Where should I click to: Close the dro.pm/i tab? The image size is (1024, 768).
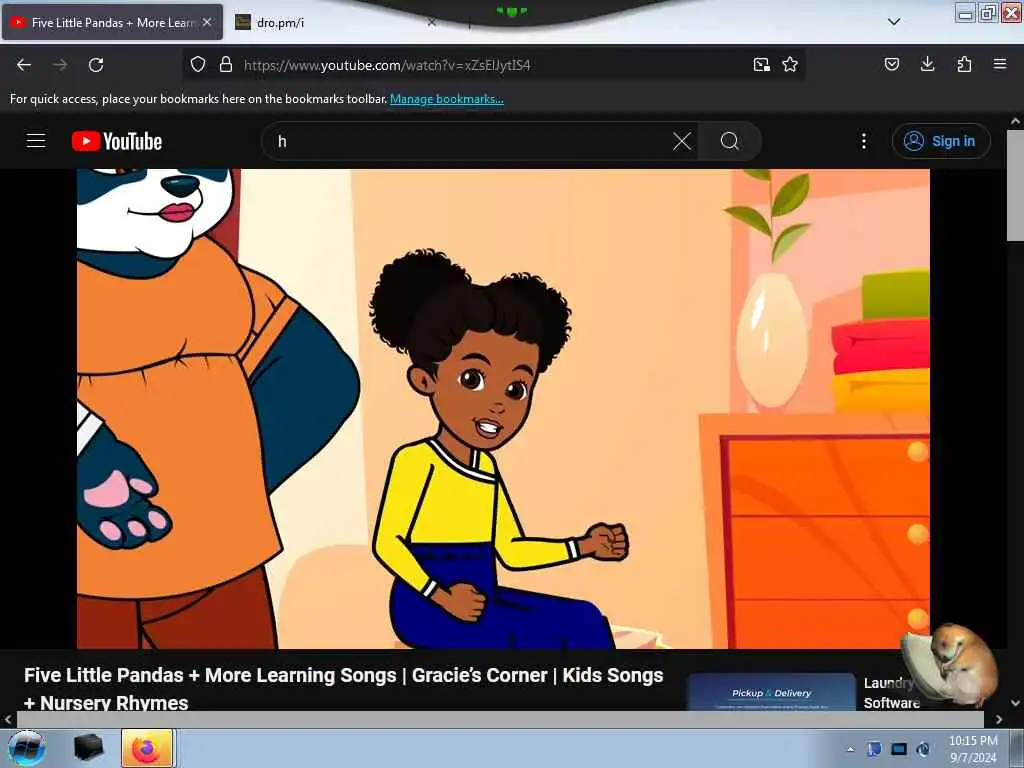(432, 22)
